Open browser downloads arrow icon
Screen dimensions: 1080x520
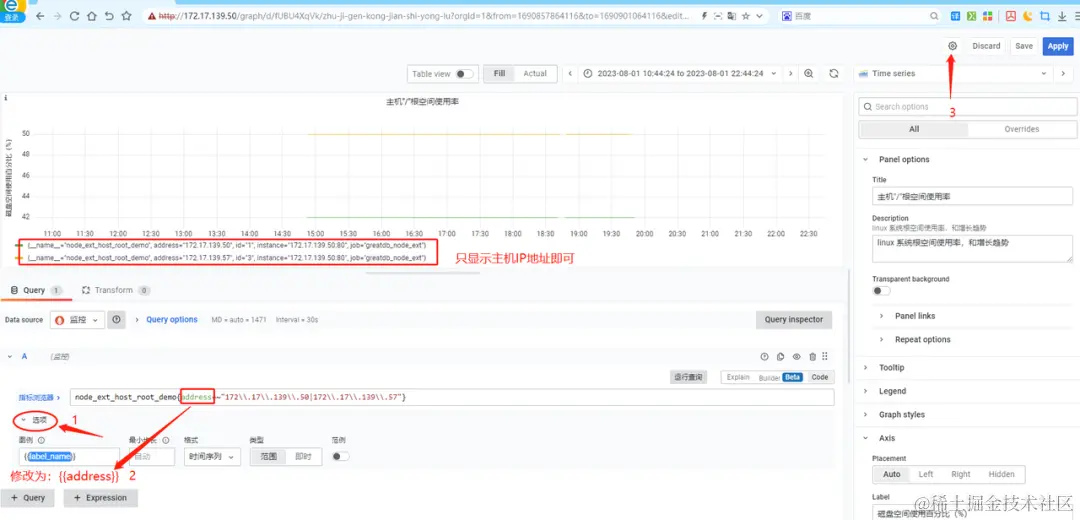pyautogui.click(x=1061, y=16)
